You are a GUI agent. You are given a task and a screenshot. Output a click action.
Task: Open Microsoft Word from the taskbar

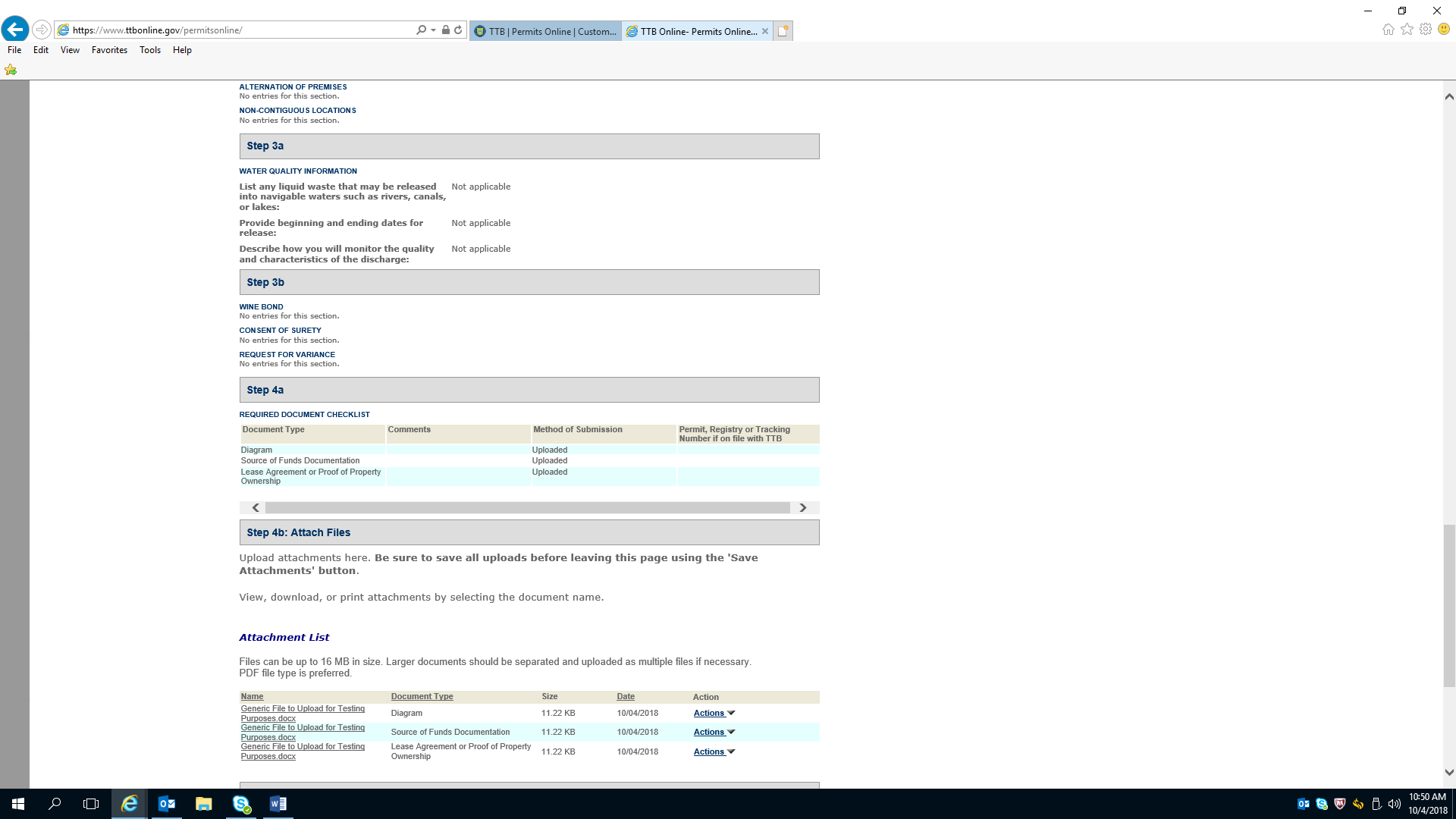[278, 804]
